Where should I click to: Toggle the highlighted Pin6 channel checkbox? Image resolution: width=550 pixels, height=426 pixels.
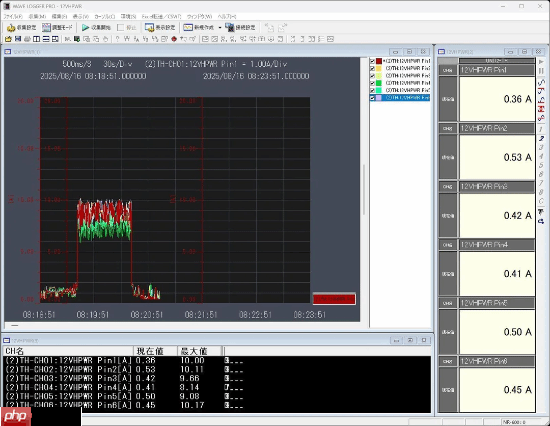pyautogui.click(x=372, y=98)
